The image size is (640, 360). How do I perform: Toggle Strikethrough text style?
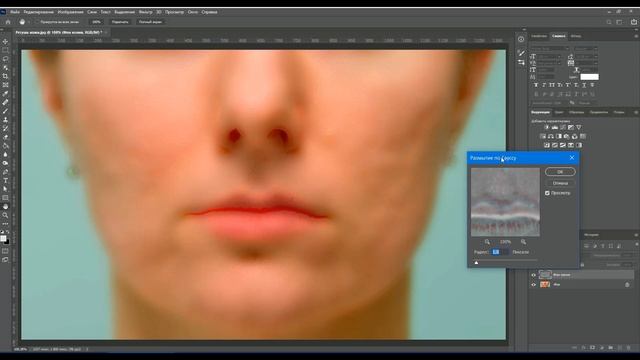point(592,85)
